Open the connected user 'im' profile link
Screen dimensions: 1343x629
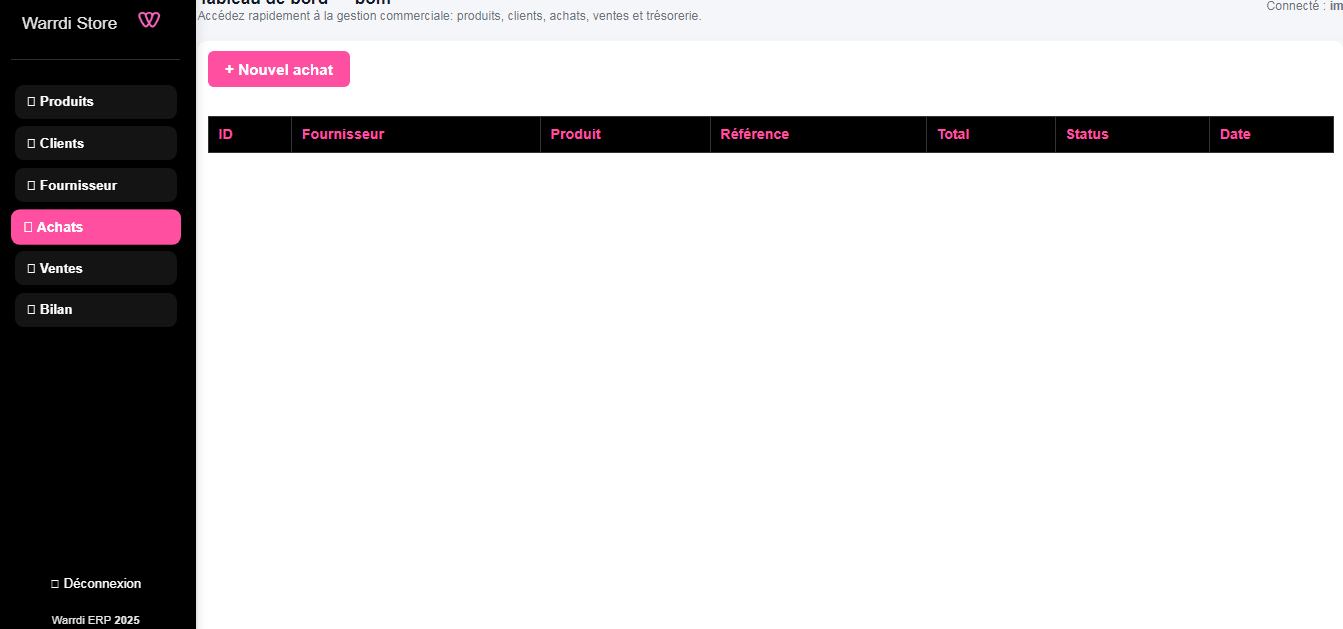[x=1337, y=6]
